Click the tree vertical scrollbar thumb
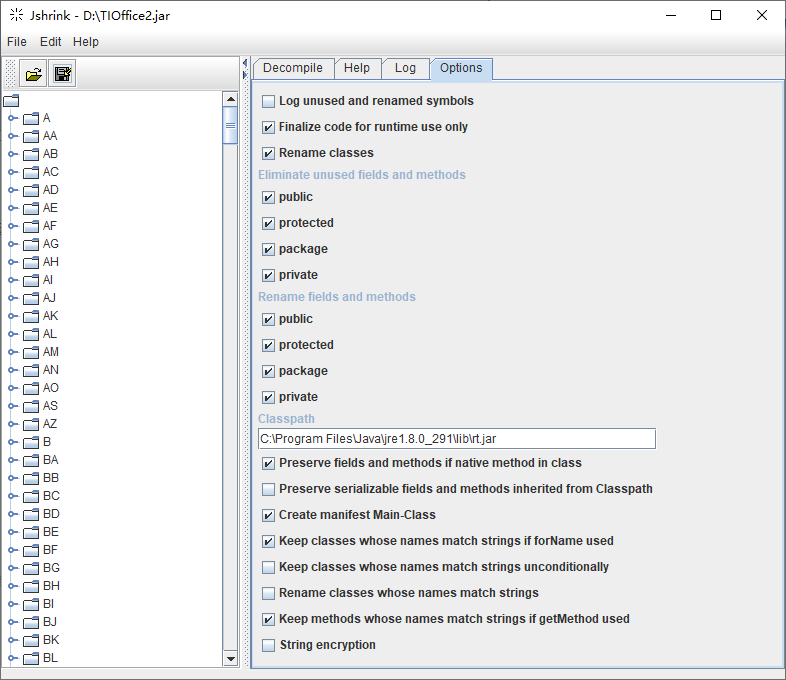The image size is (786, 680). point(231,125)
